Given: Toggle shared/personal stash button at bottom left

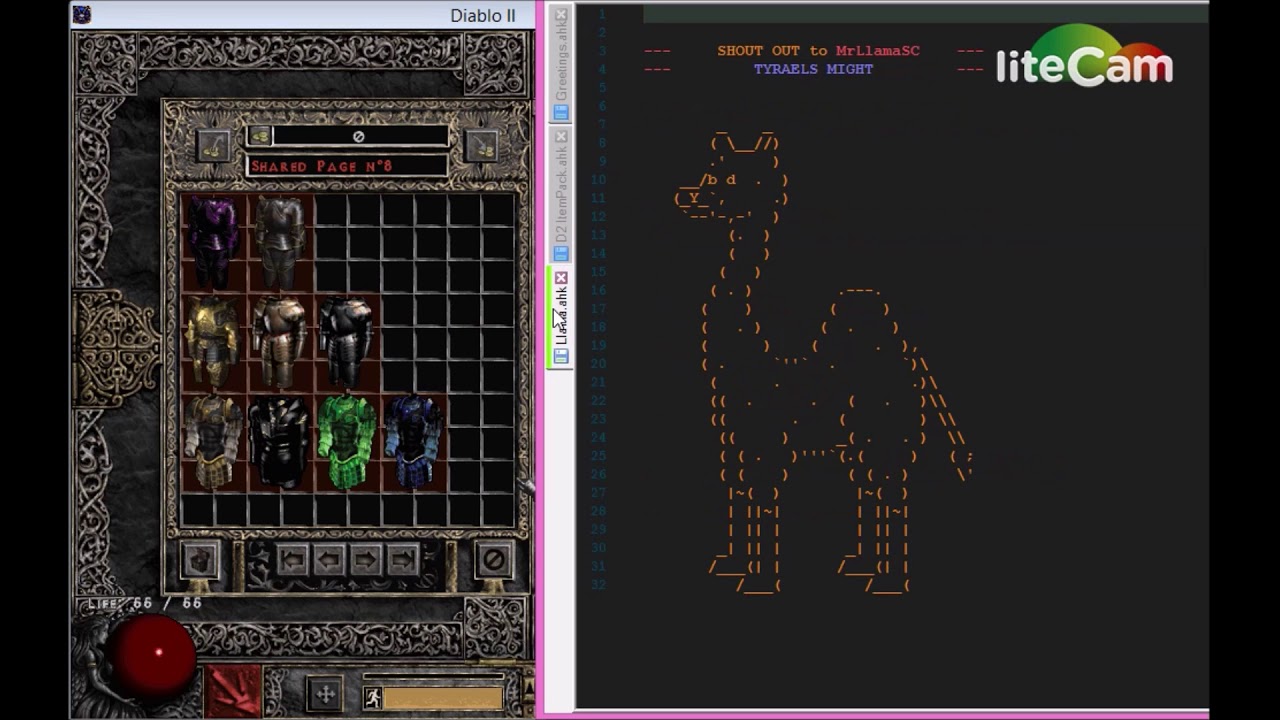Looking at the screenshot, I should click(x=199, y=560).
